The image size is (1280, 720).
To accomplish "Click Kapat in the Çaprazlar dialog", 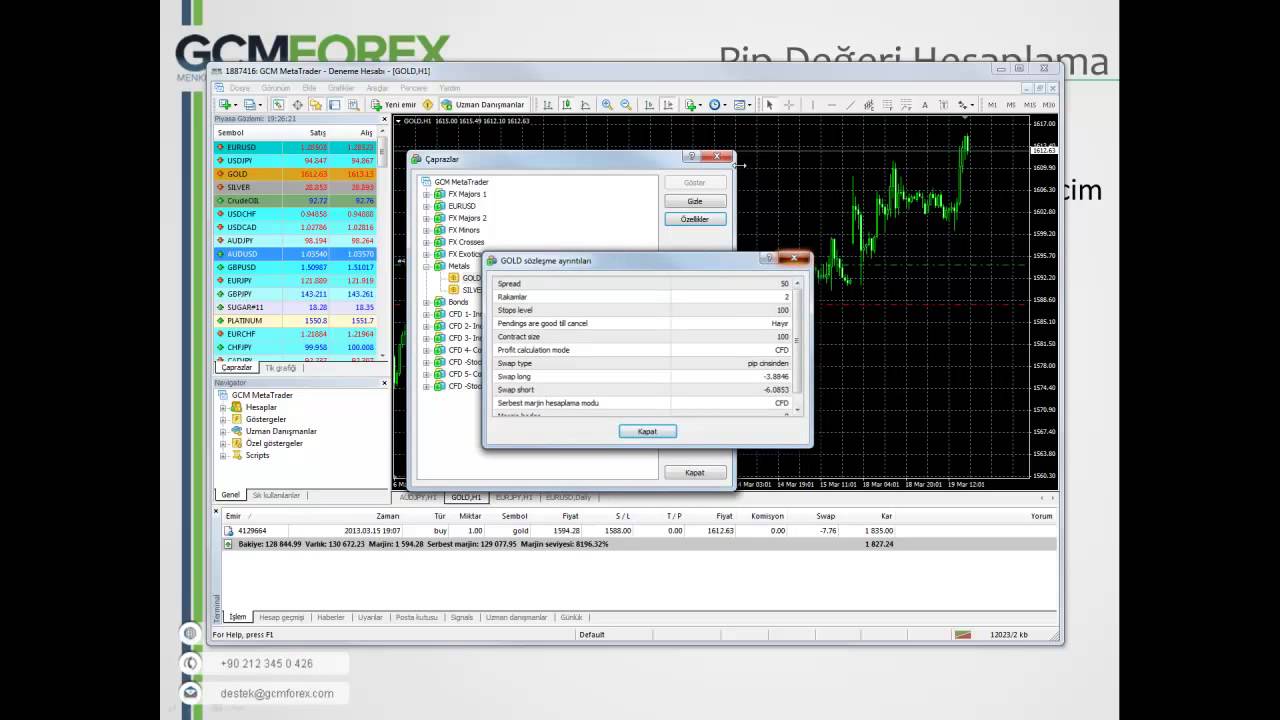I will (695, 472).
